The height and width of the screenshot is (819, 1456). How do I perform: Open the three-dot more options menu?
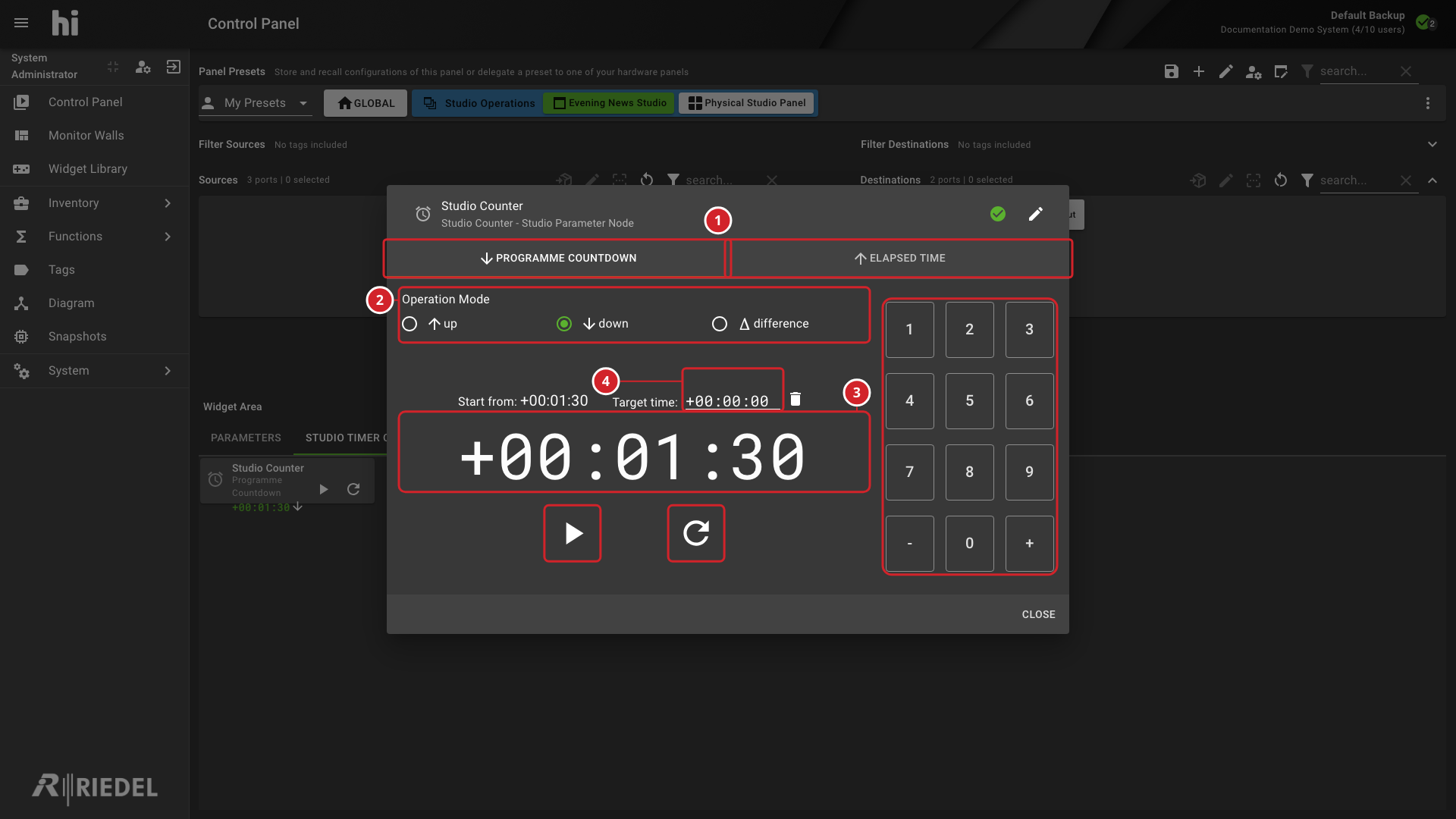coord(1428,103)
